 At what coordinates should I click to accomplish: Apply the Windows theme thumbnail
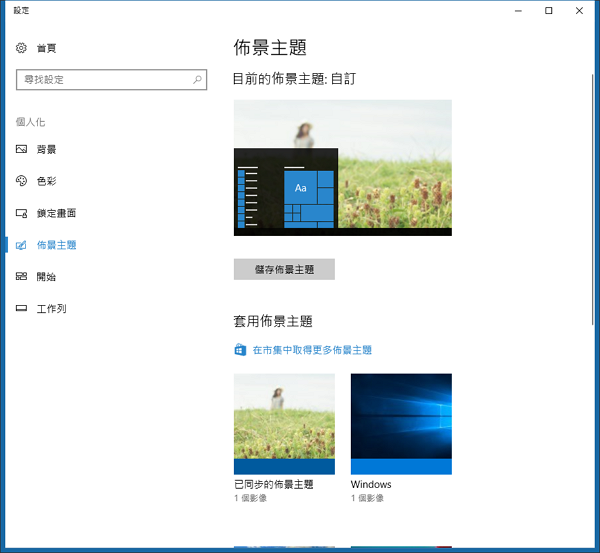pyautogui.click(x=401, y=424)
